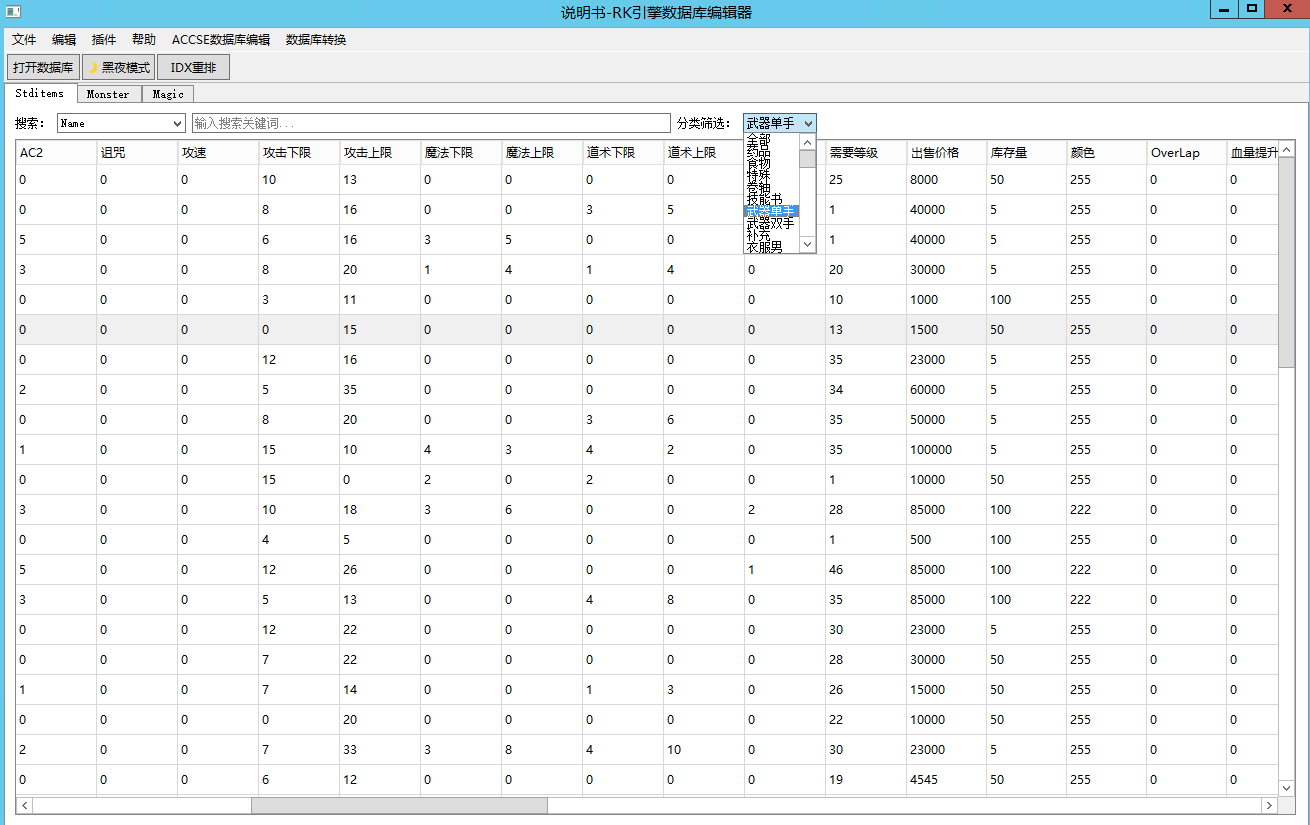Switch to the Monster tab
This screenshot has width=1310, height=825.
(108, 94)
